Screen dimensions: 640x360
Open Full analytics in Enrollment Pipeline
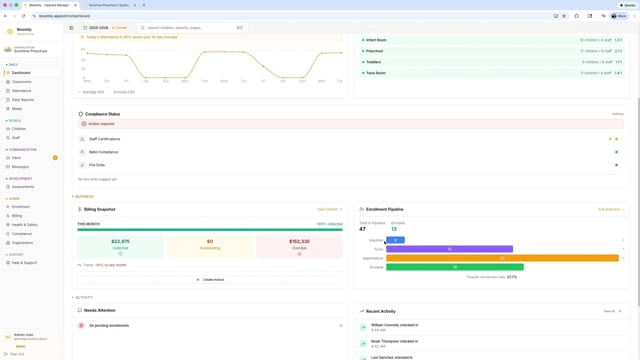[x=611, y=209]
